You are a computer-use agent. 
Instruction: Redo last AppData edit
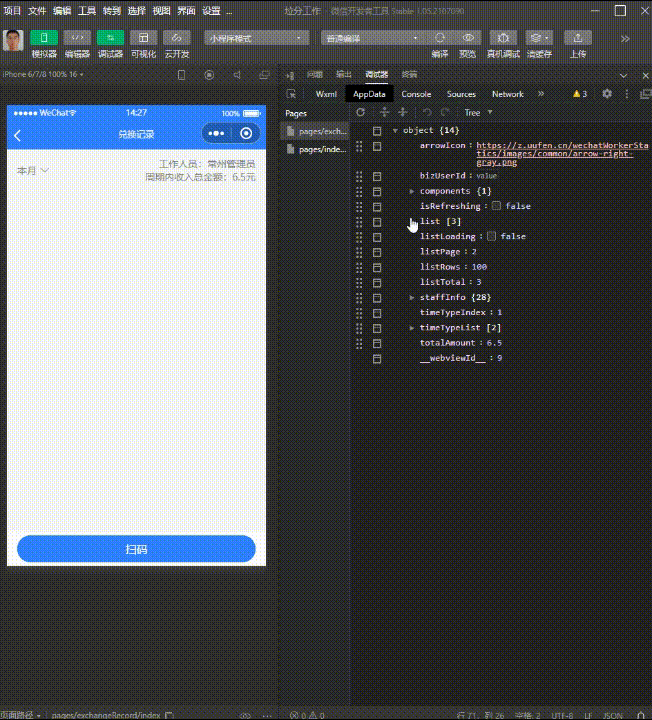point(445,112)
